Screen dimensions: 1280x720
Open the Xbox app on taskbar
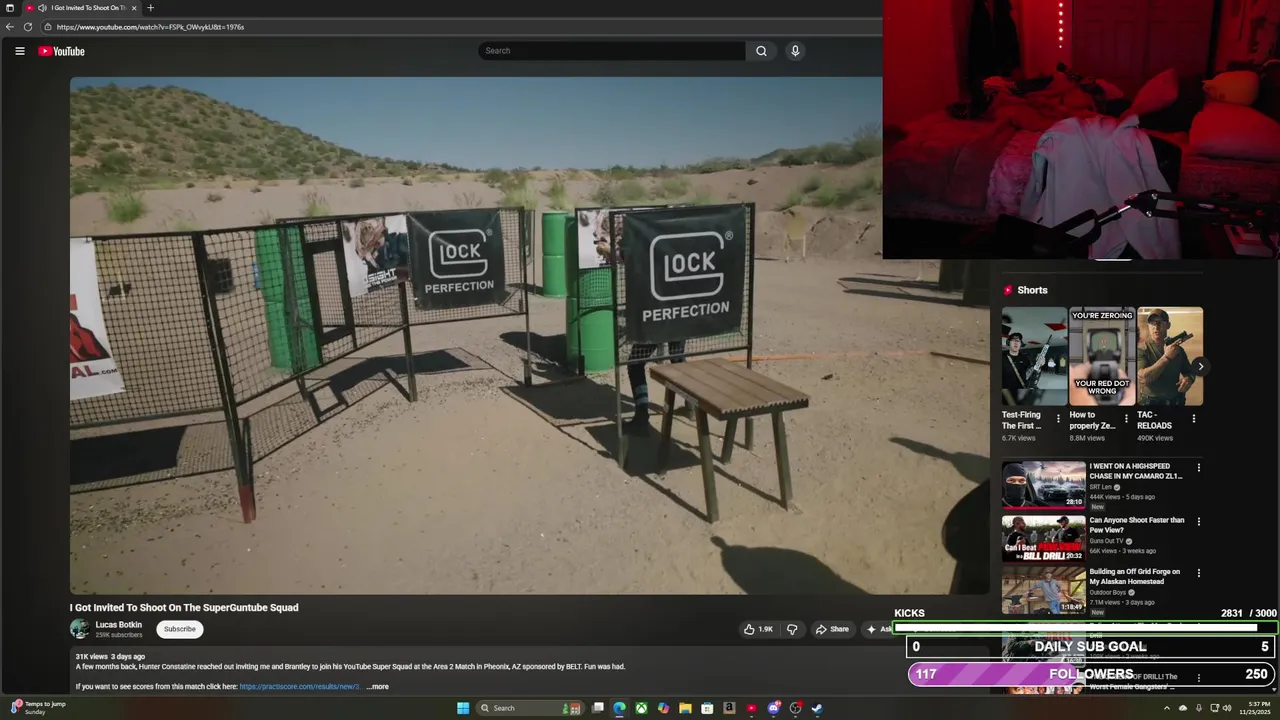click(641, 708)
